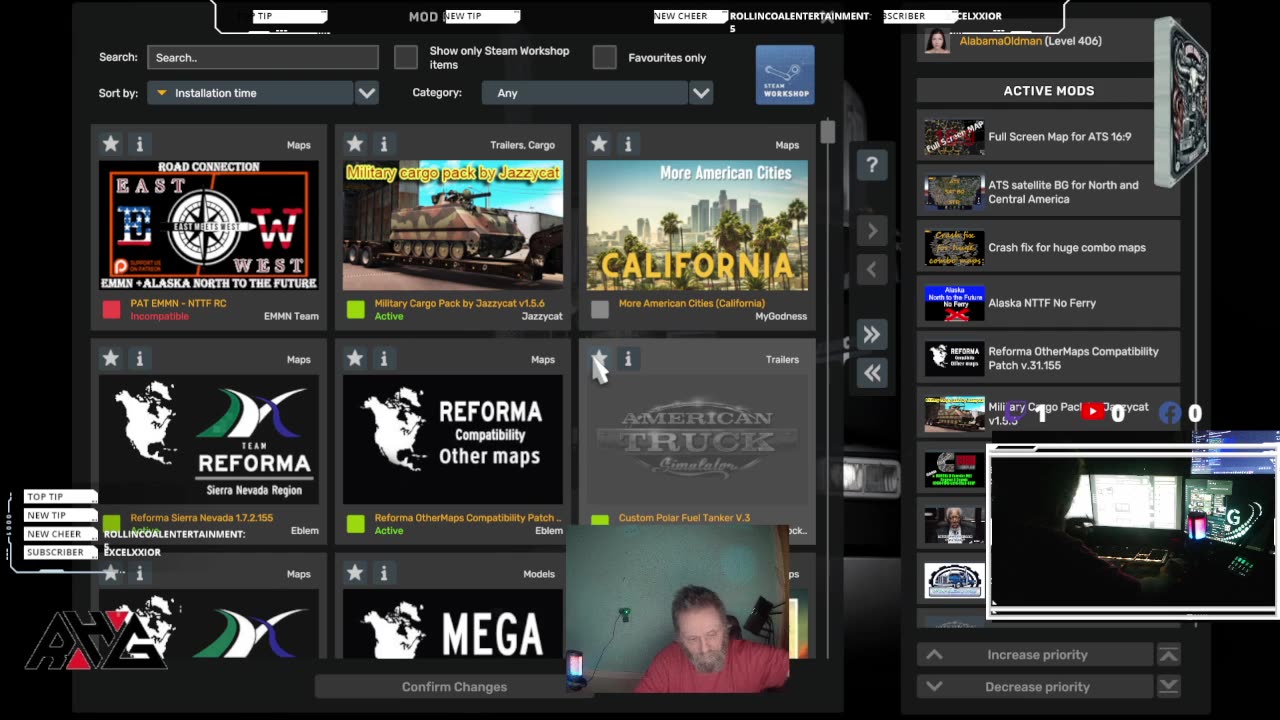The width and height of the screenshot is (1280, 720).
Task: Toggle grey status box of More American Cities
Action: pos(599,309)
